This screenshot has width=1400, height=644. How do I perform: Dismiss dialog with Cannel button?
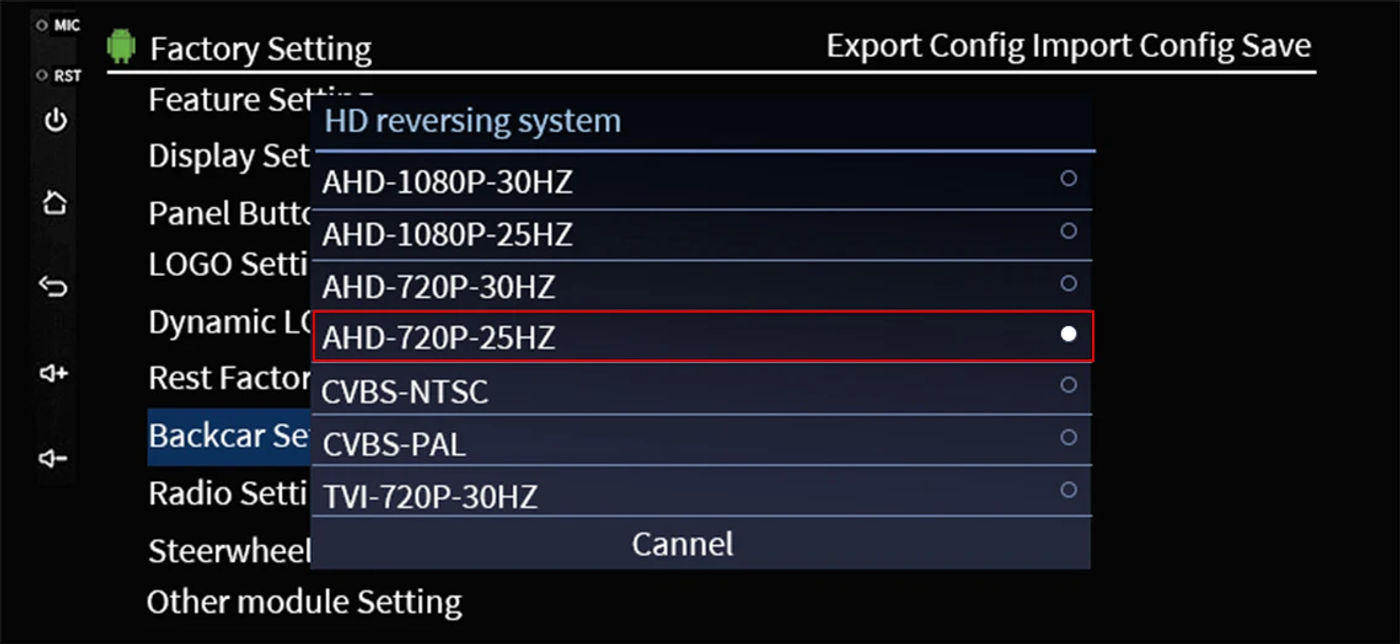(683, 544)
